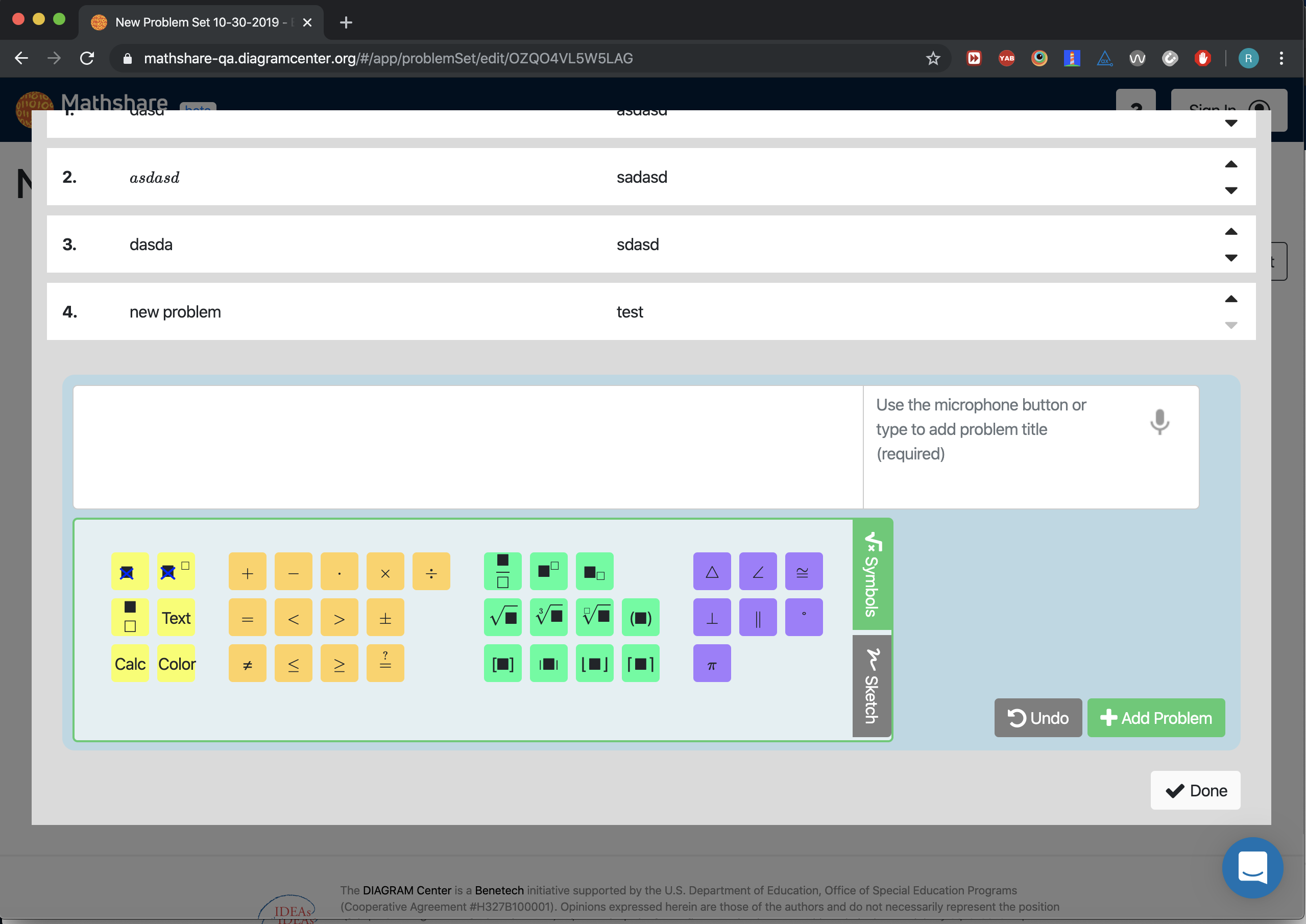Move problem 3 dasda up
This screenshot has height=924, width=1306.
point(1231,232)
